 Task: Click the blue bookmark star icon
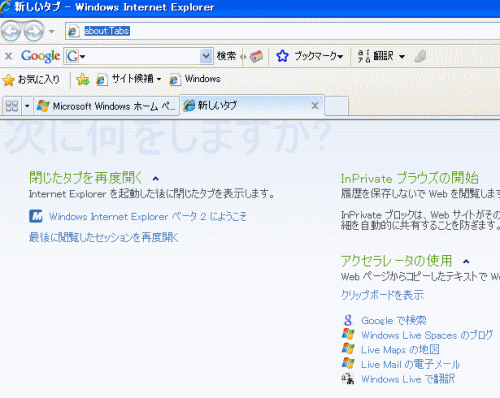click(282, 56)
